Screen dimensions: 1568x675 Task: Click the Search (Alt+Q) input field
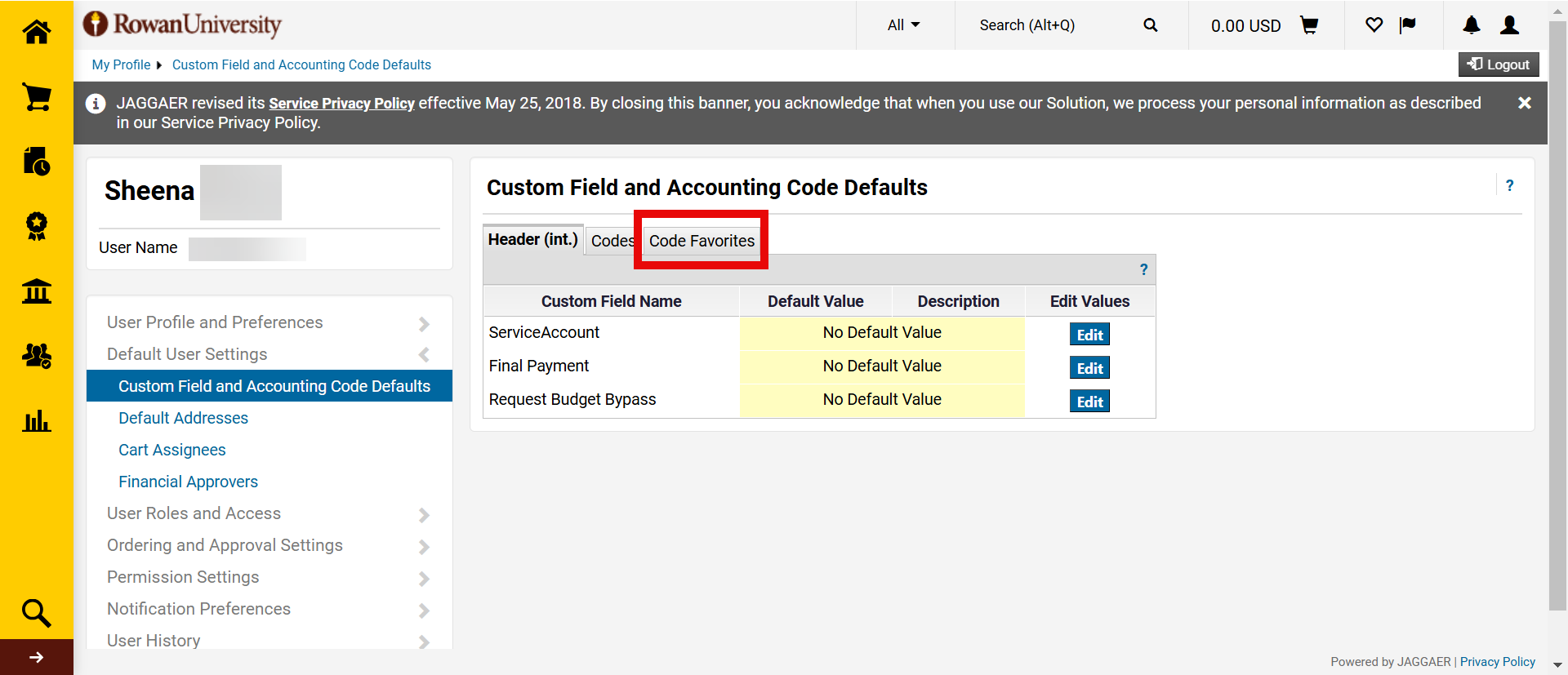coord(1053,25)
